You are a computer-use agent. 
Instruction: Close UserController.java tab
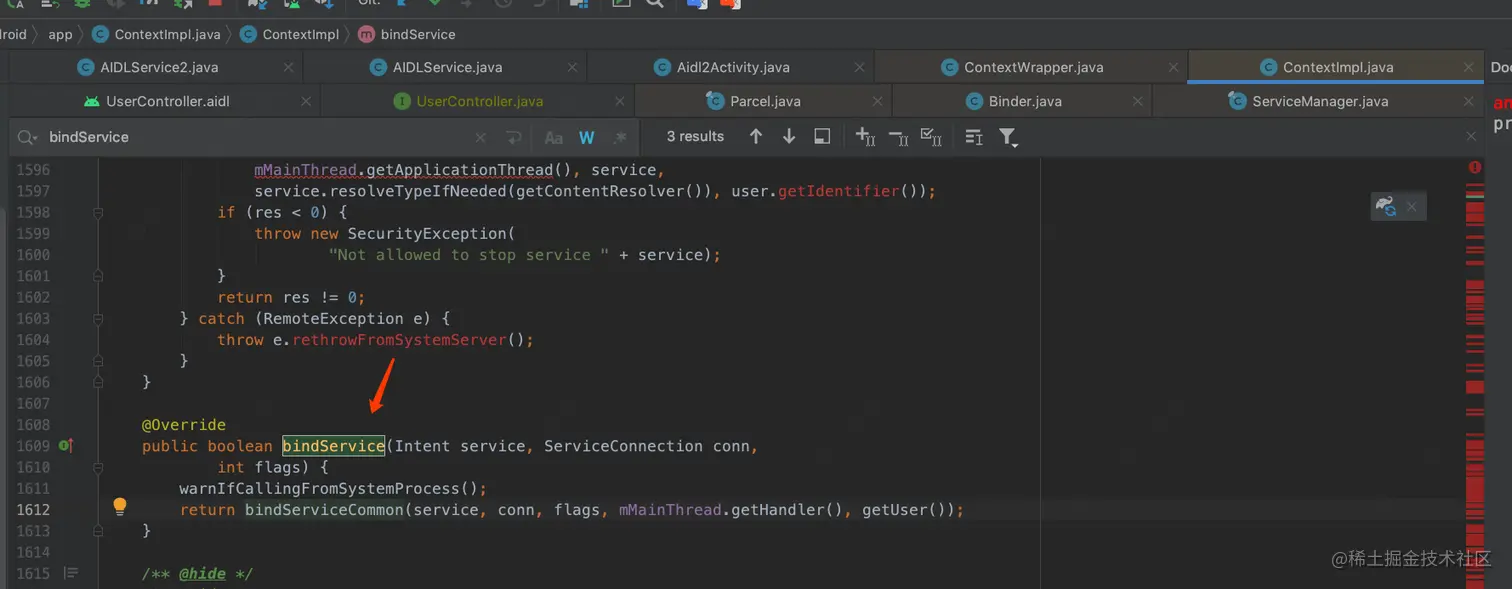(619, 102)
